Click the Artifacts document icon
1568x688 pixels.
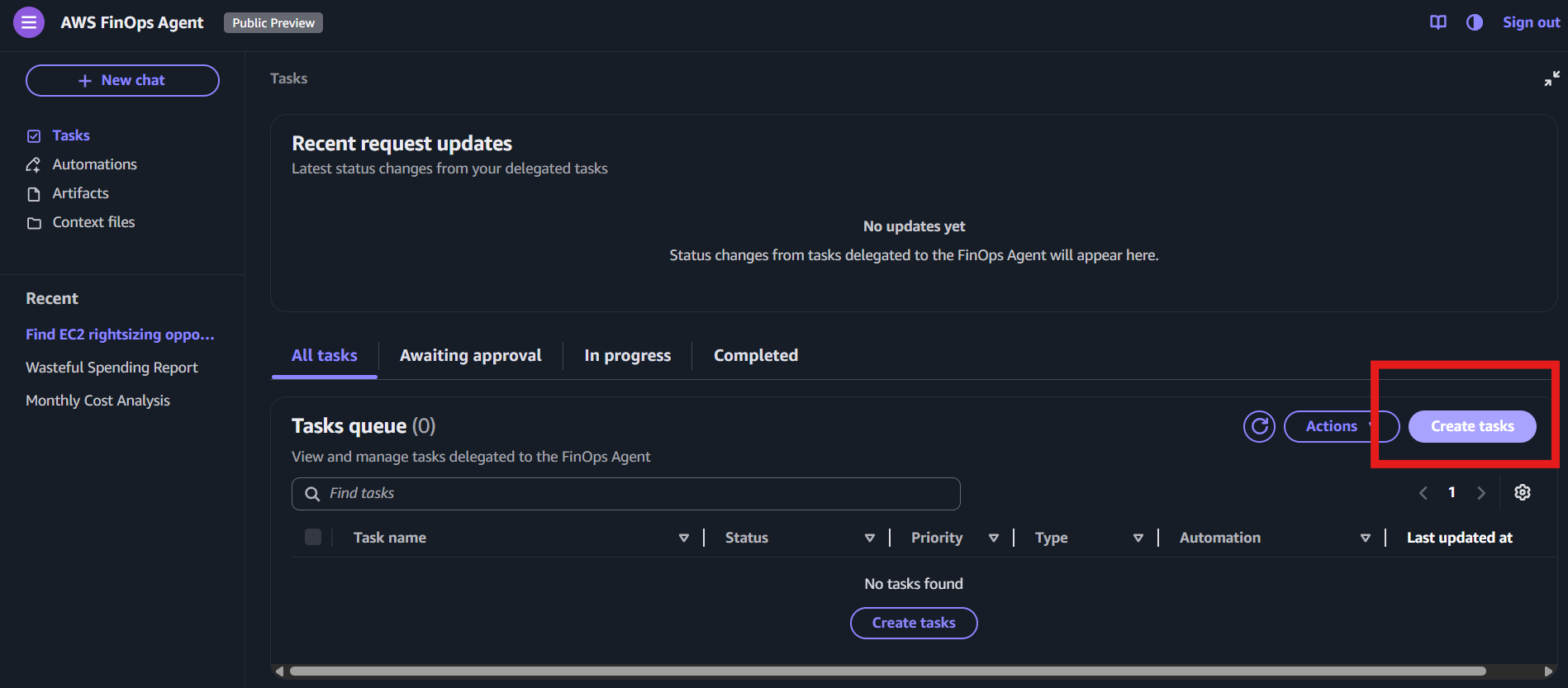pos(34,194)
